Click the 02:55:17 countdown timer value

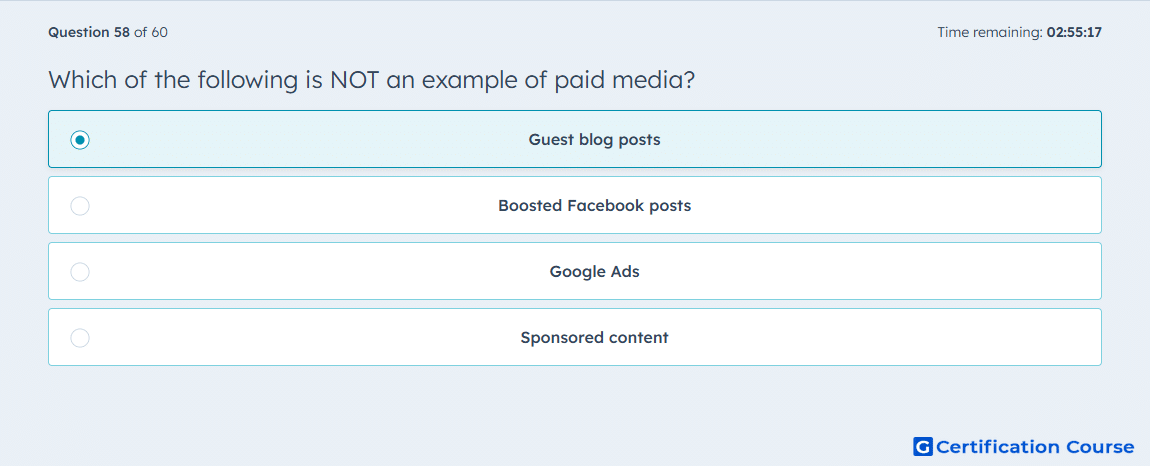pos(1074,32)
